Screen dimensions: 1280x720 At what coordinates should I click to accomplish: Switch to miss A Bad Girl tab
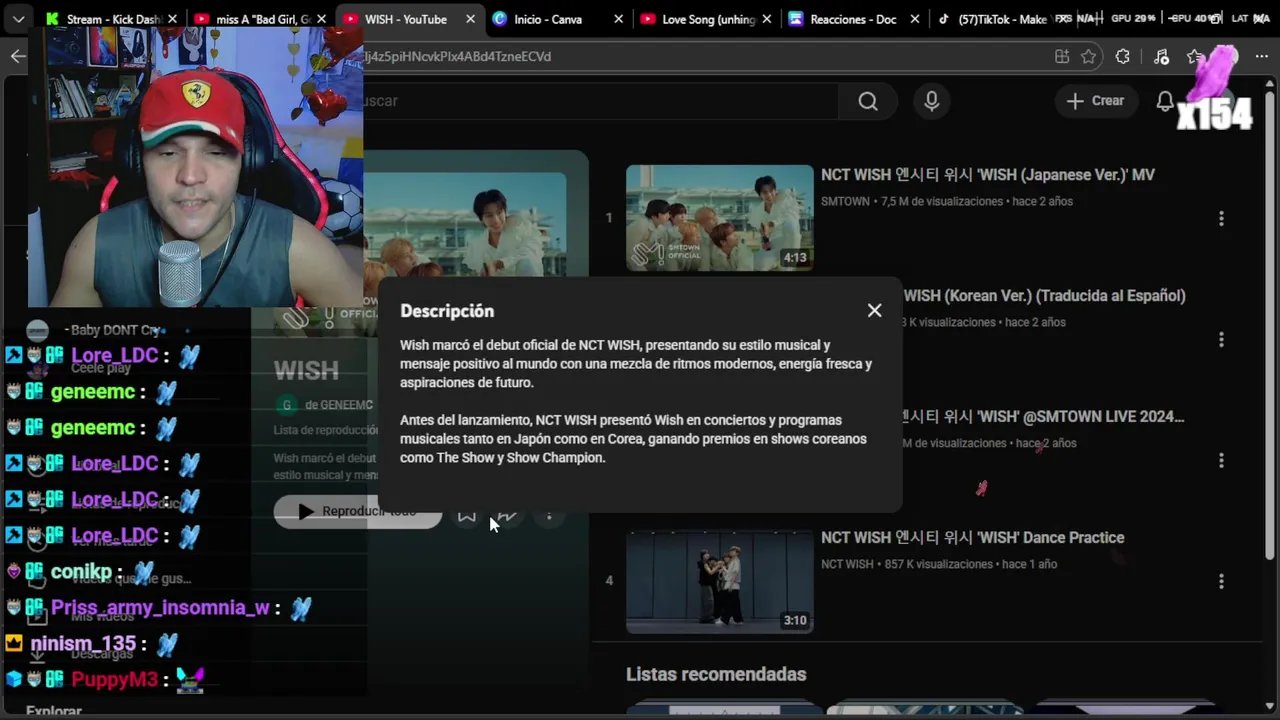pos(255,19)
